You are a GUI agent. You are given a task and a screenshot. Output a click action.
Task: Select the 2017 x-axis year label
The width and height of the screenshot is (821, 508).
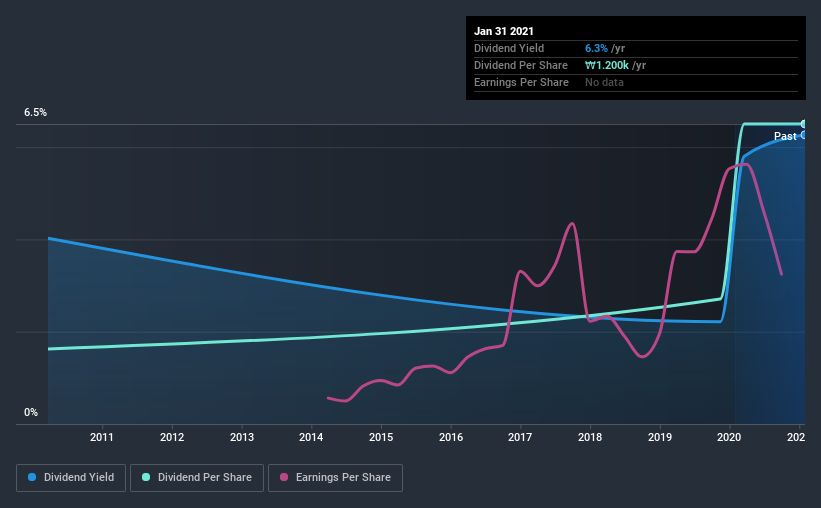pos(520,437)
